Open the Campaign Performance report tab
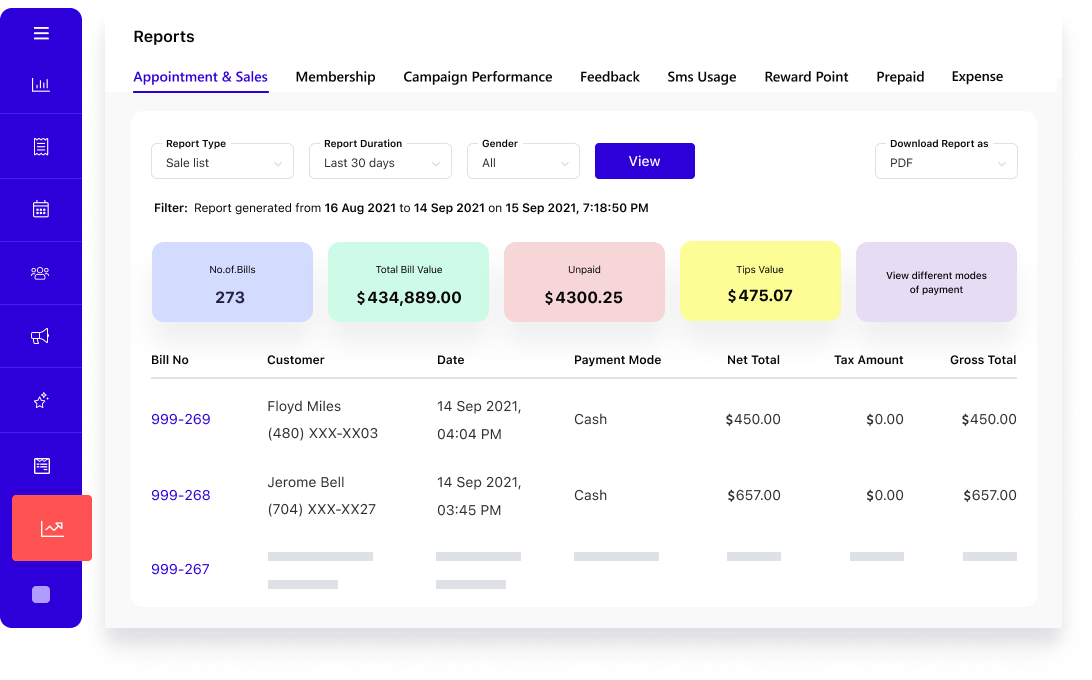The height and width of the screenshot is (680, 1092). click(x=477, y=76)
